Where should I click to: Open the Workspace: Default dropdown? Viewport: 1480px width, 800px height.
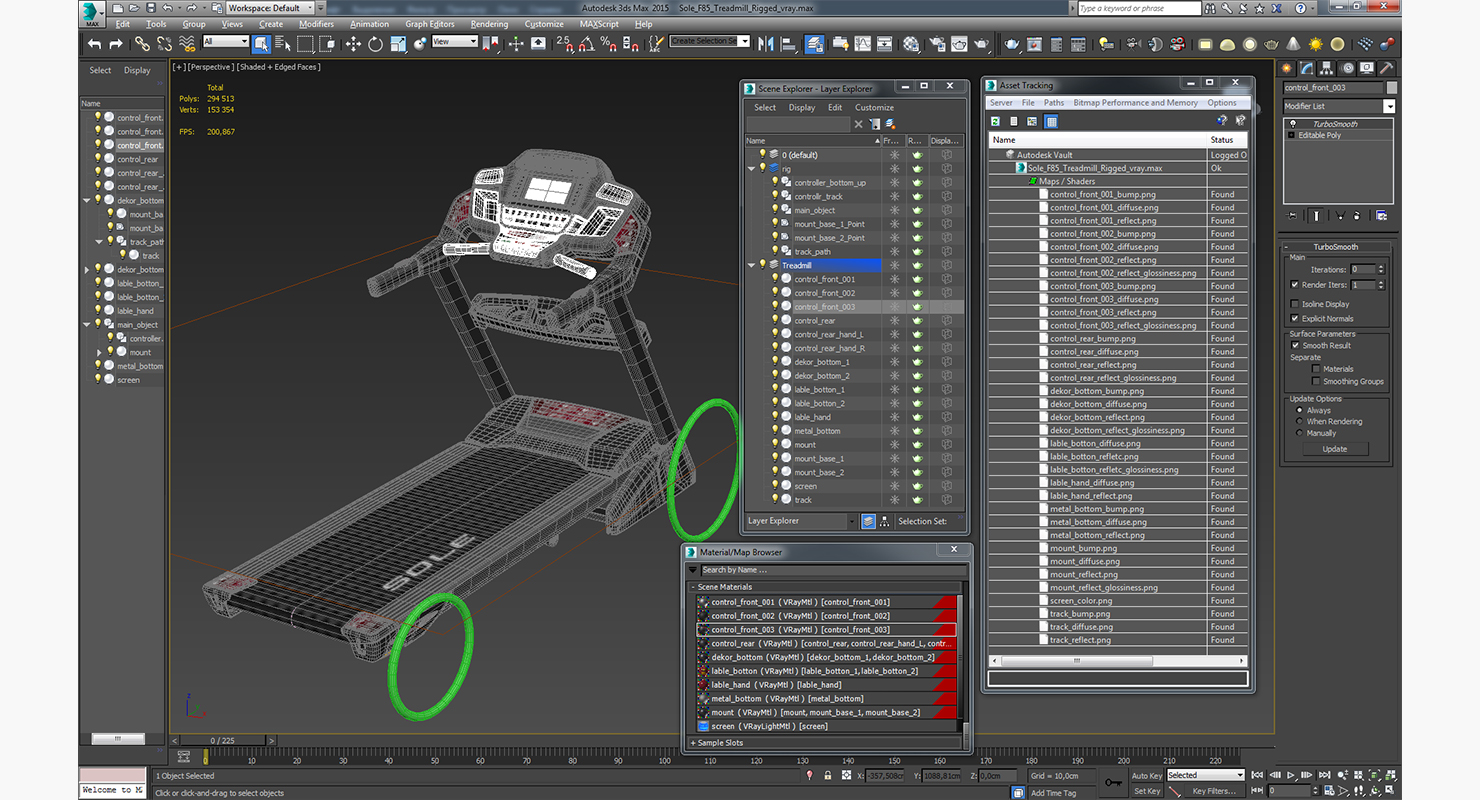[x=269, y=8]
